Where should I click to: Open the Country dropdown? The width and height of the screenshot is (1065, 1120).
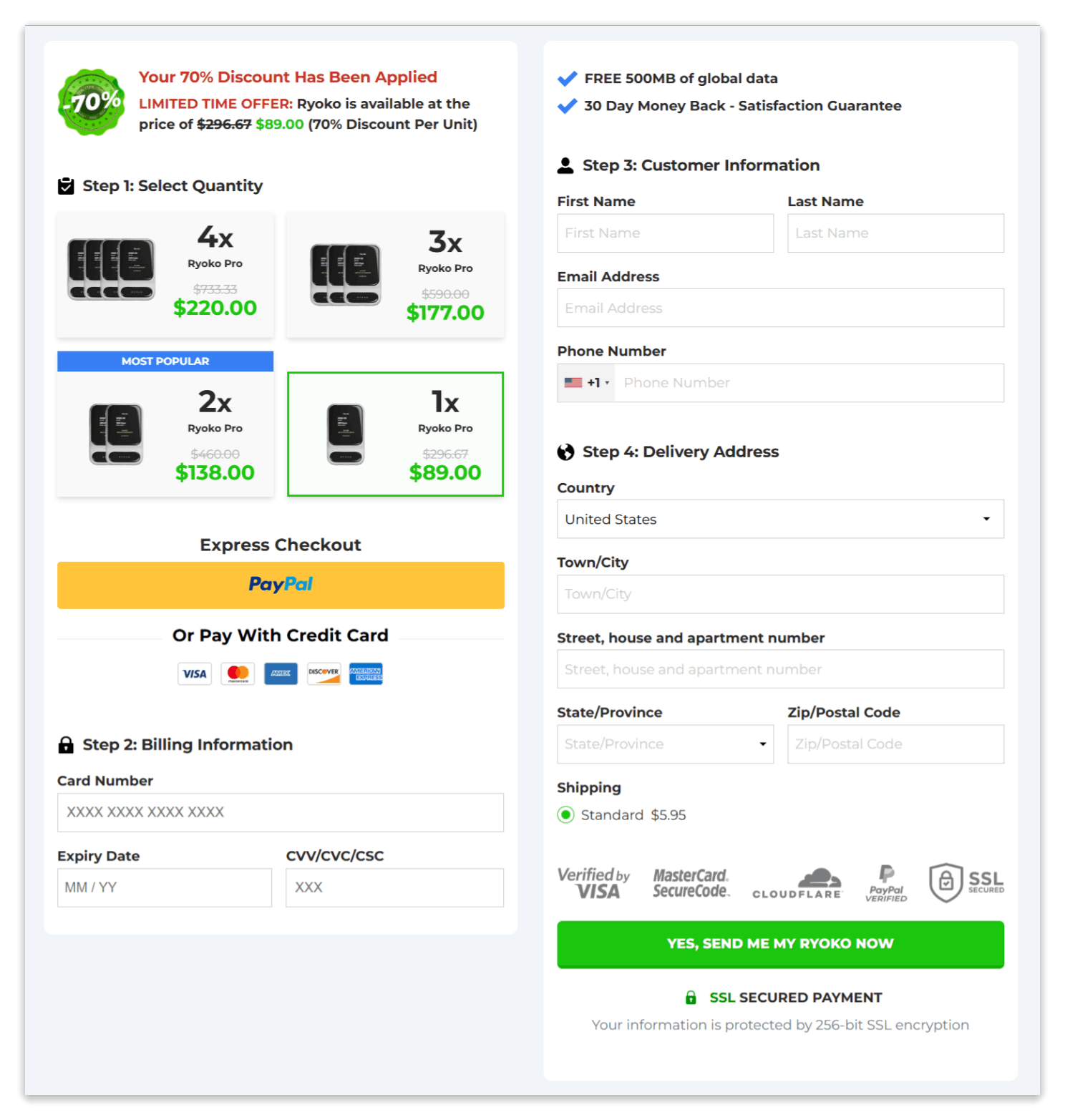coord(780,519)
